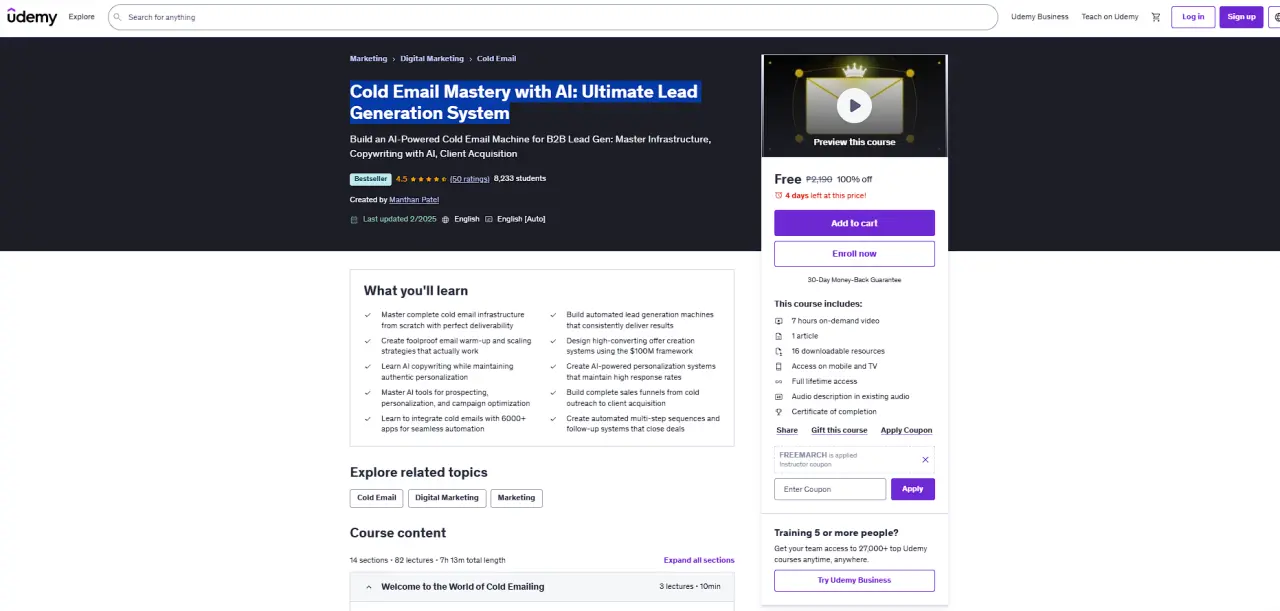Viewport: 1280px width, 611px height.
Task: Collapse the Welcome to the World of Cold Emailing section
Action: (542, 586)
